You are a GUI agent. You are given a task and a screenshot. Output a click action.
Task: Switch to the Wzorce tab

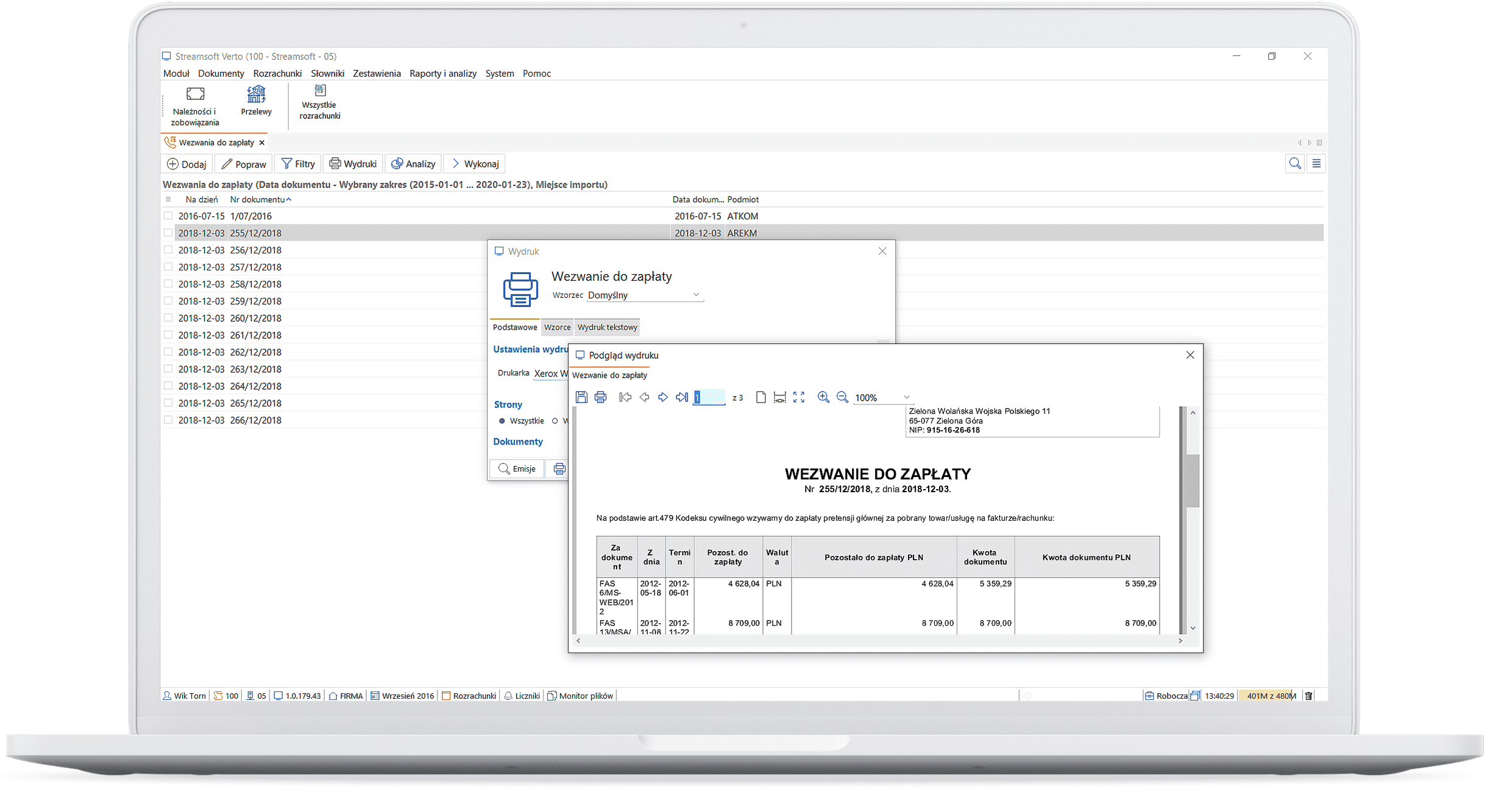click(557, 327)
